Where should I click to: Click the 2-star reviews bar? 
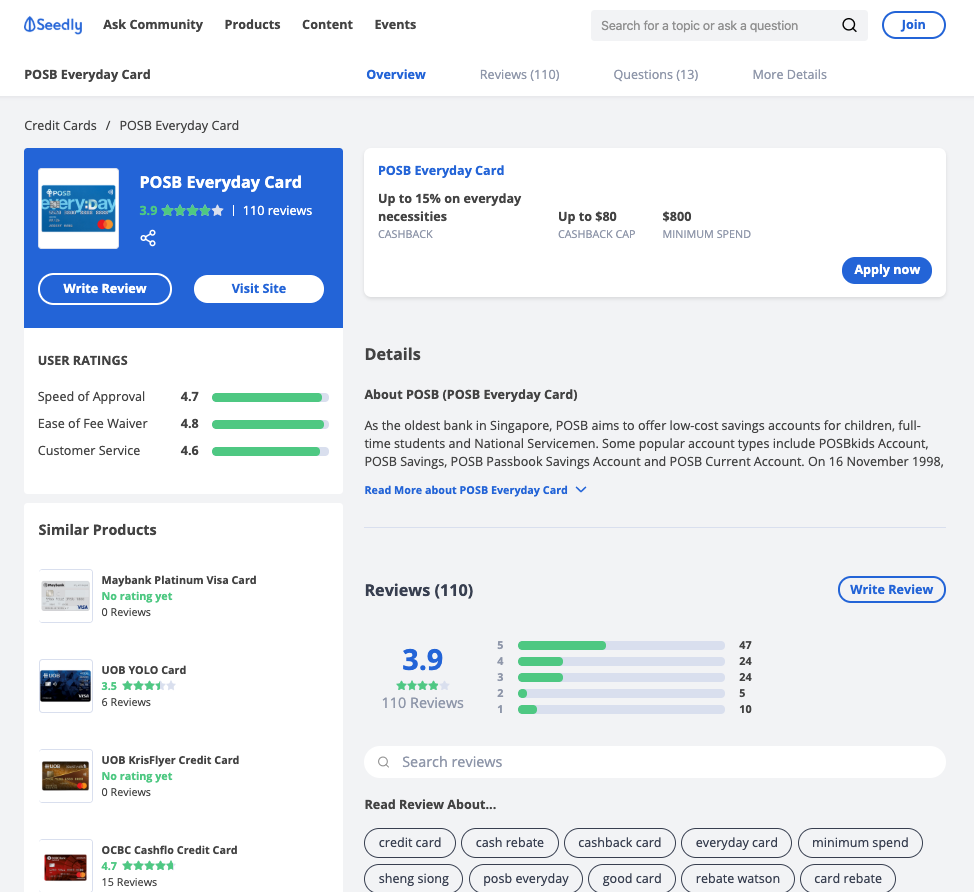click(x=621, y=693)
